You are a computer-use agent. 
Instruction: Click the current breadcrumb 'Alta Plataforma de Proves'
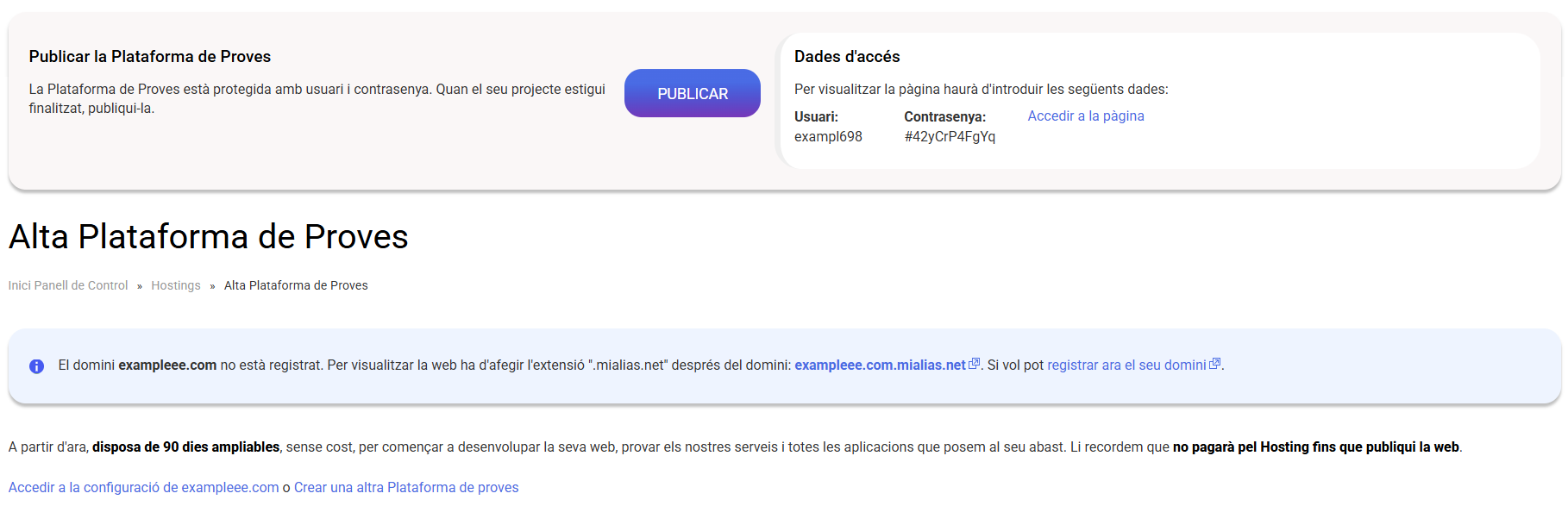click(x=296, y=285)
